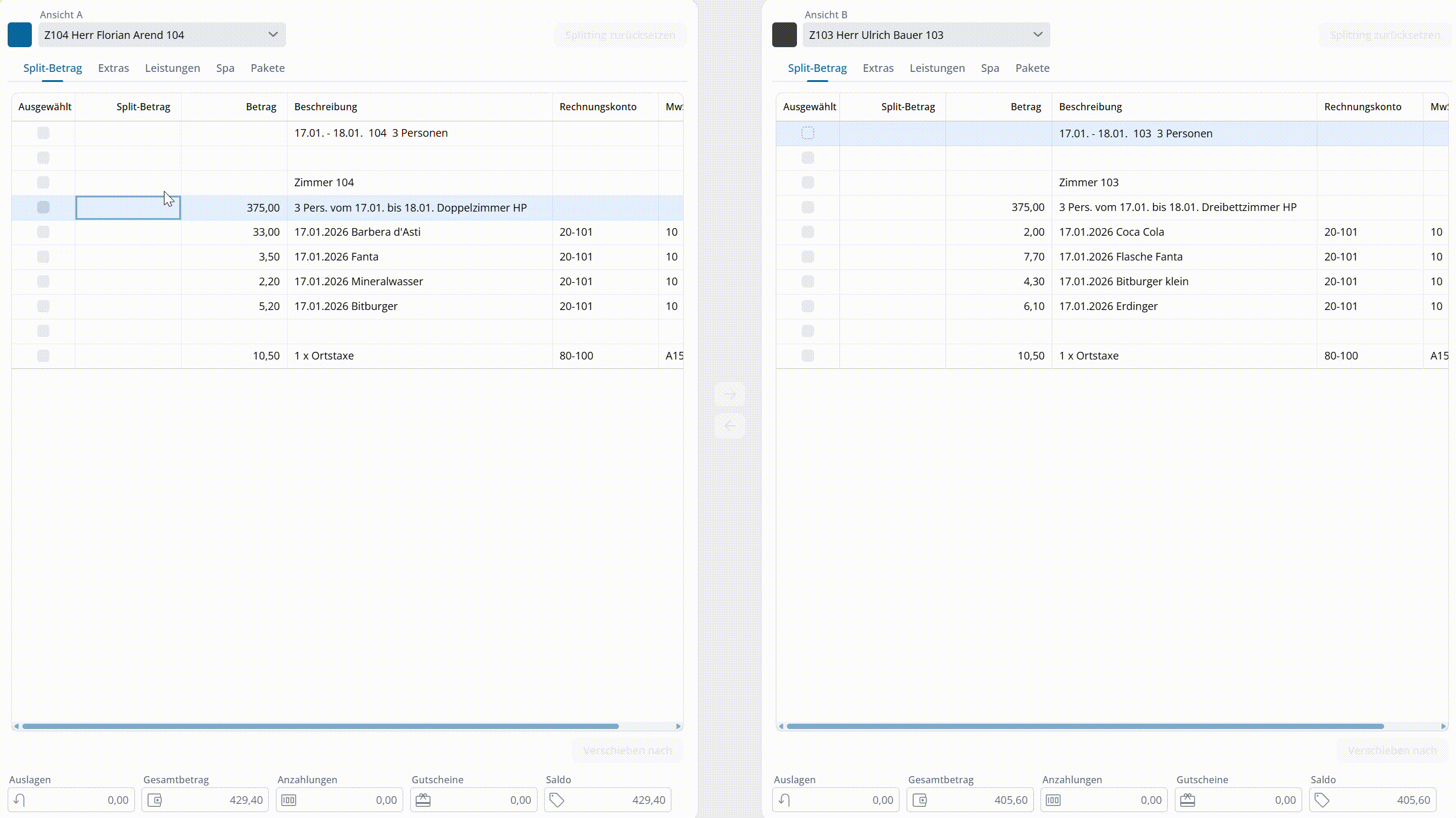Click the move-left arrow between the views
Viewport: 1456px width, 818px height.
coord(730,426)
